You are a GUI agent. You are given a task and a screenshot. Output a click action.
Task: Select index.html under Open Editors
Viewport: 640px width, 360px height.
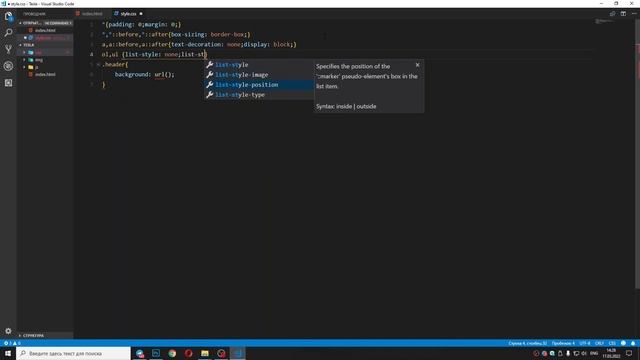coord(45,30)
